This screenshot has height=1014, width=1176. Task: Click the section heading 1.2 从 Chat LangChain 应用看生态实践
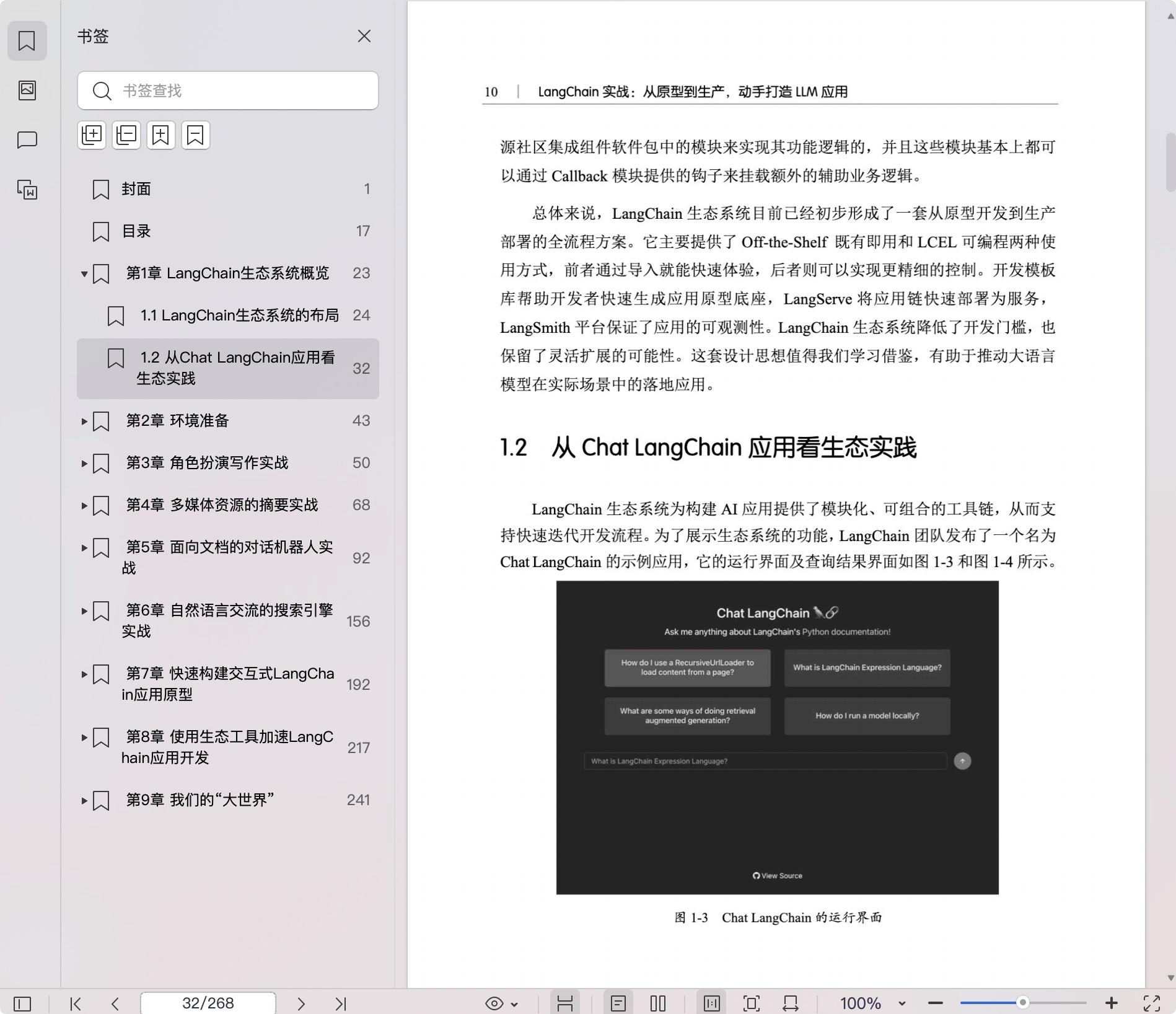point(708,447)
